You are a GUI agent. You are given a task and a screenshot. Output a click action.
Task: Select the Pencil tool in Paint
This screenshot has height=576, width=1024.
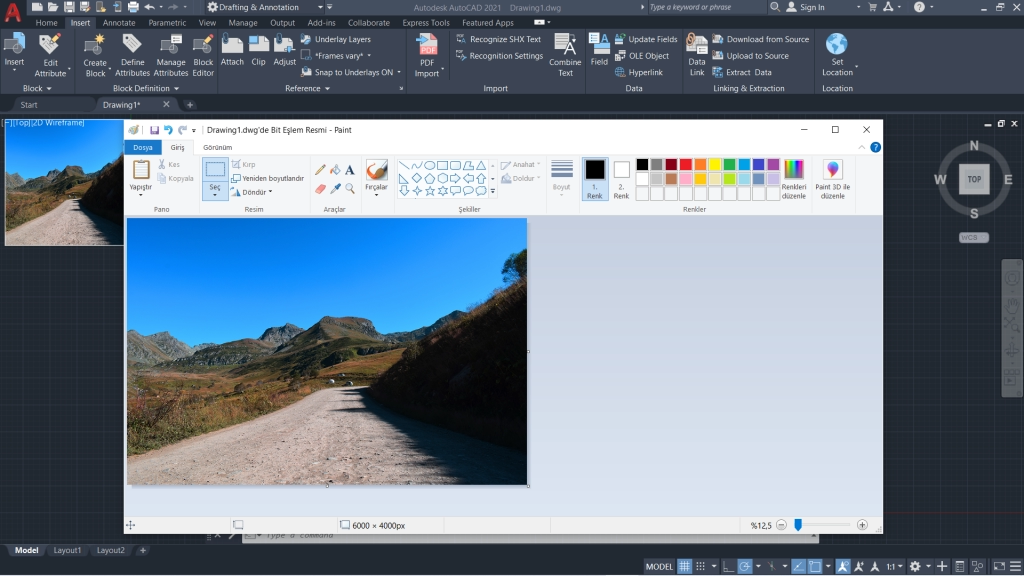(x=318, y=168)
